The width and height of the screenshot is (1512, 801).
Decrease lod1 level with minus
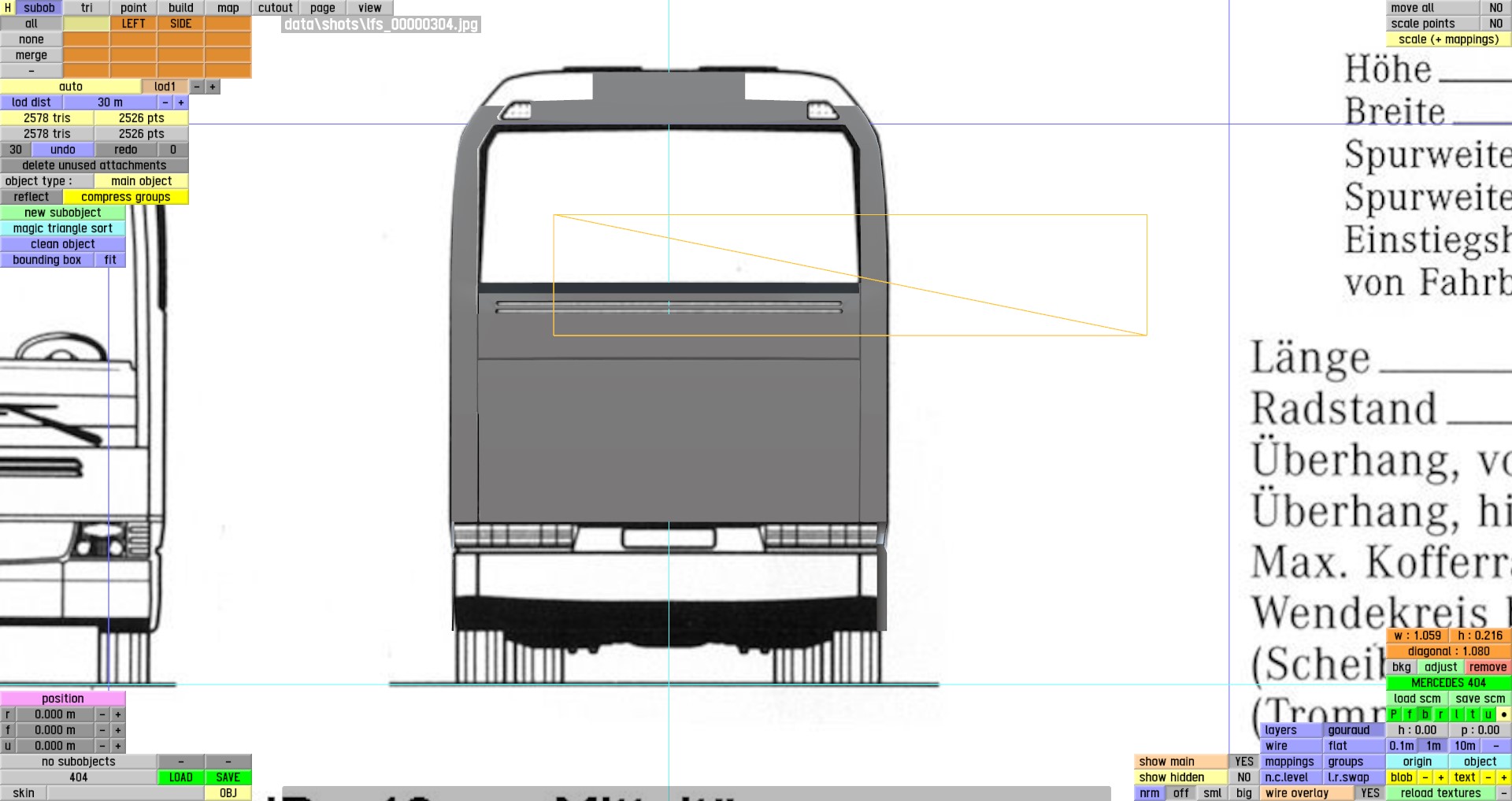tap(197, 87)
